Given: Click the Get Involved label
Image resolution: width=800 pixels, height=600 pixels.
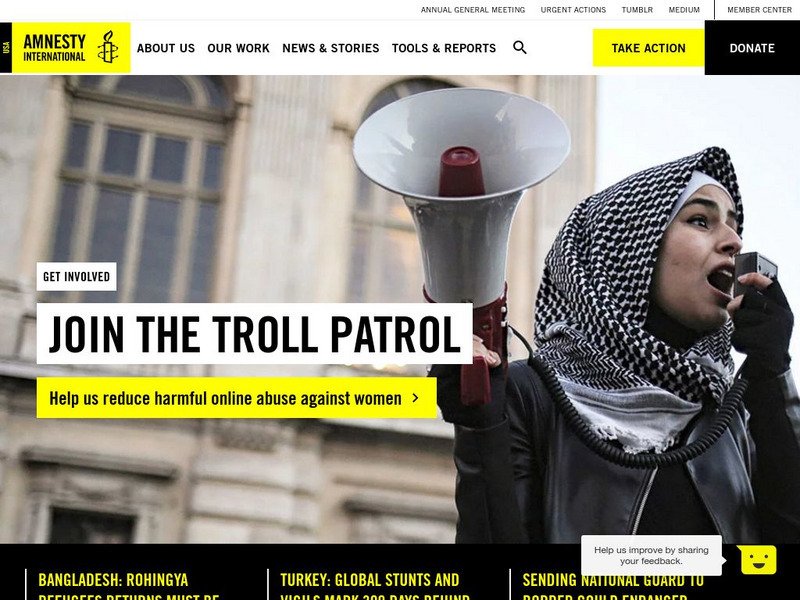Looking at the screenshot, I should [x=77, y=277].
